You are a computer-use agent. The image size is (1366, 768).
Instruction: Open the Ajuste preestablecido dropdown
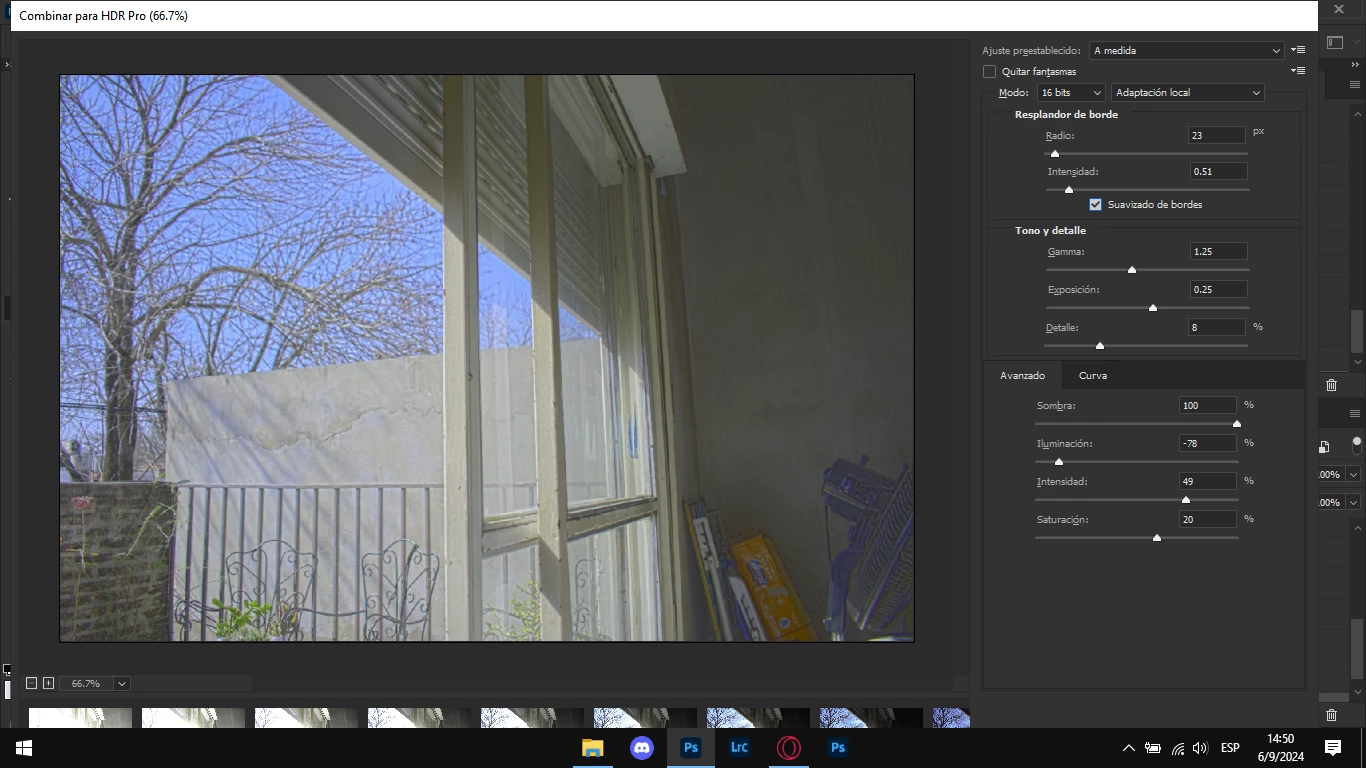[x=1187, y=50]
